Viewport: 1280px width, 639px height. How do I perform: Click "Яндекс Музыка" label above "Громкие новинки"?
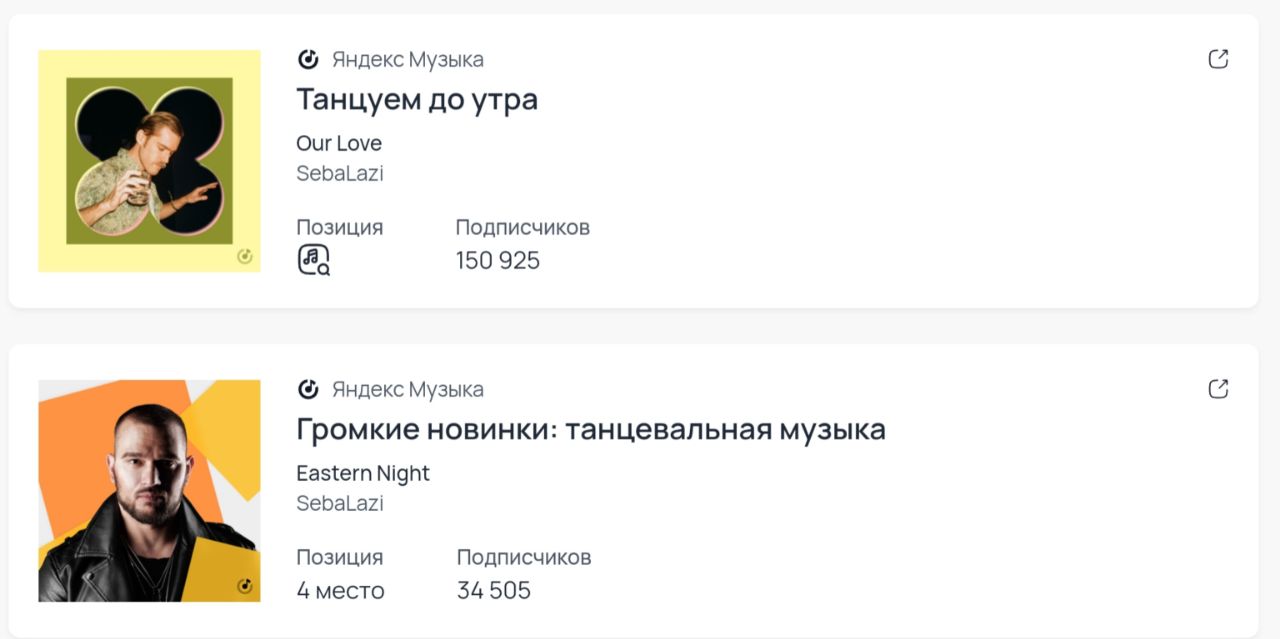[x=408, y=390]
